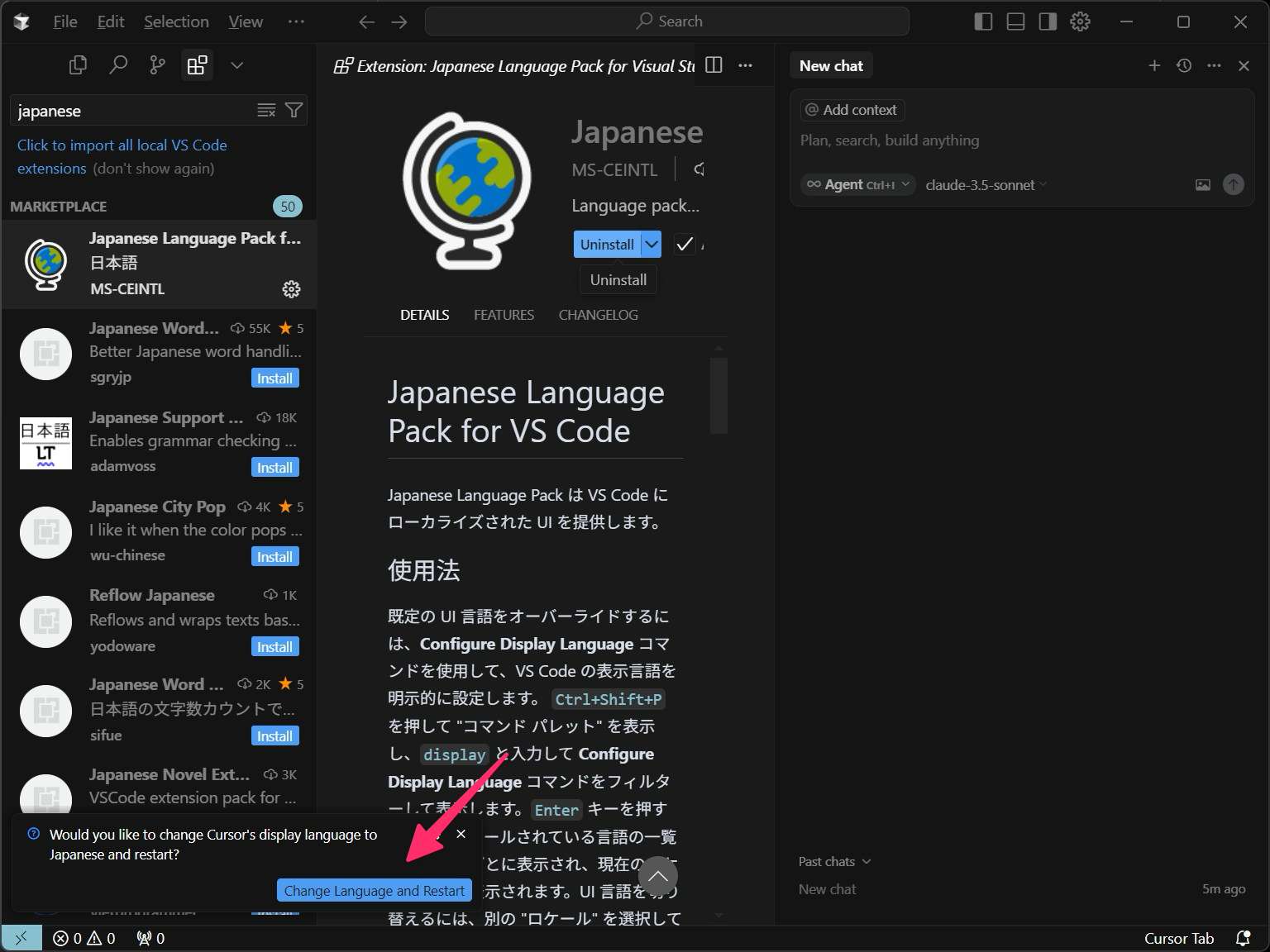This screenshot has height=952, width=1270.
Task: Click the Cursor Tab status item
Action: point(1179,938)
